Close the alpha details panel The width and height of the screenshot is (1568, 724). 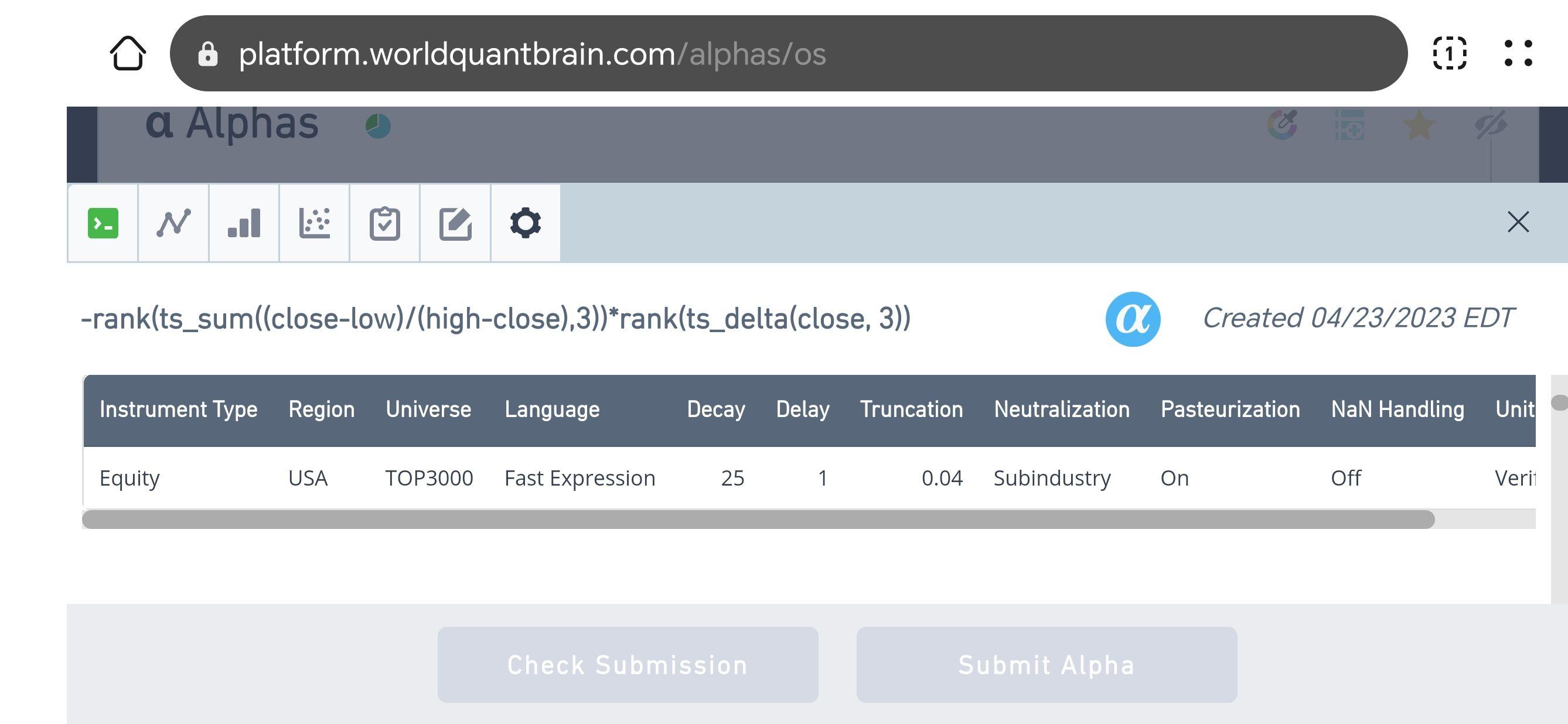click(x=1518, y=222)
